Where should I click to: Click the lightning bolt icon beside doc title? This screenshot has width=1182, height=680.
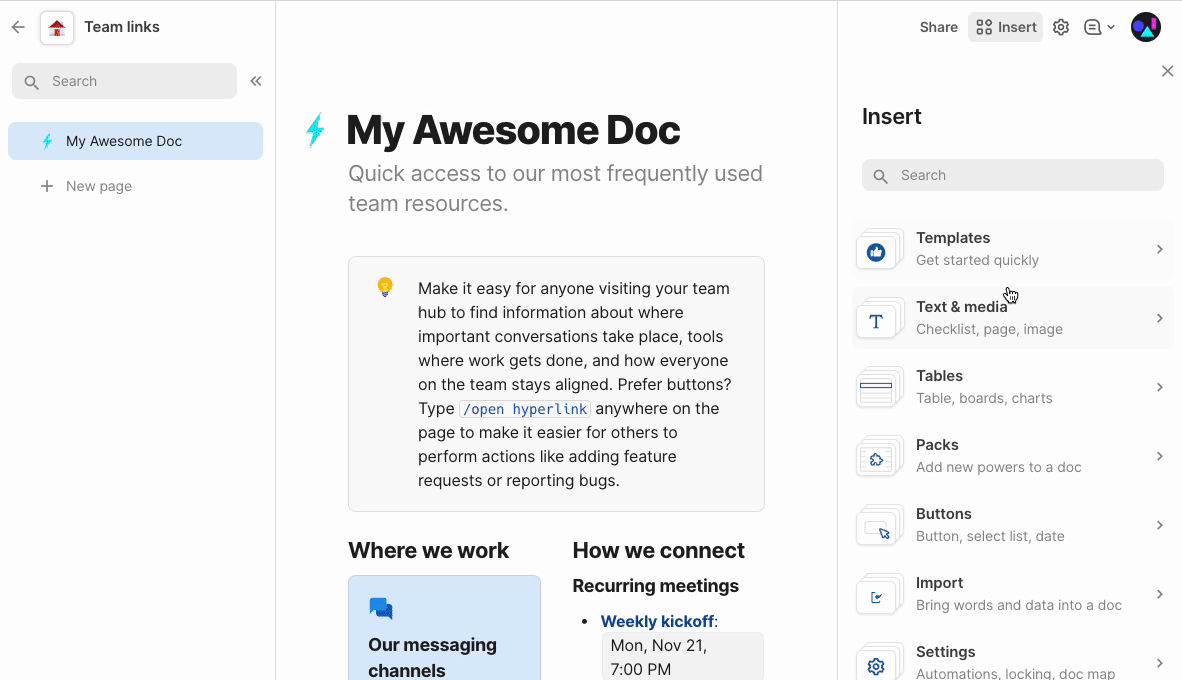tap(315, 130)
